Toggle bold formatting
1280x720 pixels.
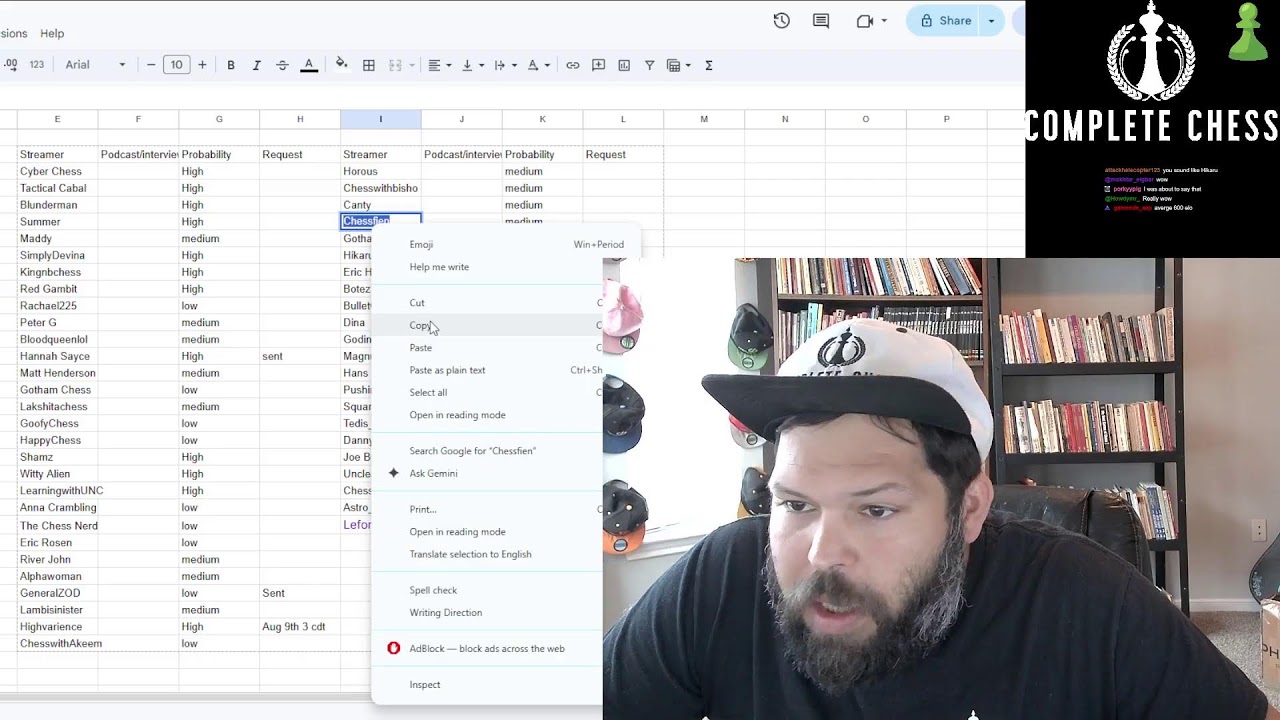pos(231,65)
